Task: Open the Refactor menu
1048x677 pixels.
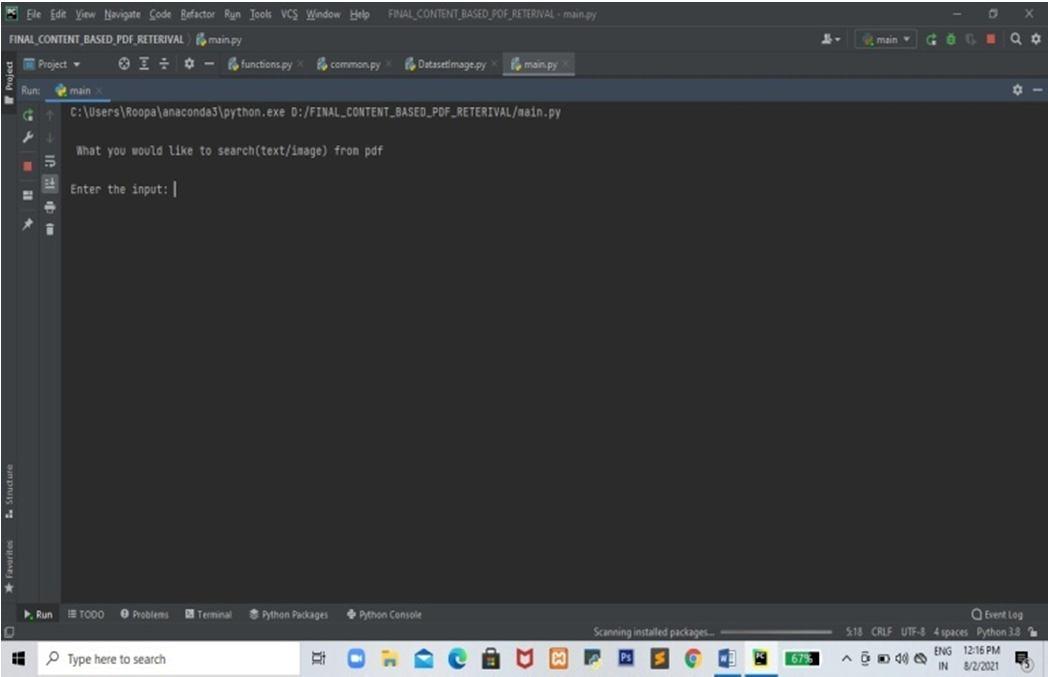Action: click(x=197, y=14)
